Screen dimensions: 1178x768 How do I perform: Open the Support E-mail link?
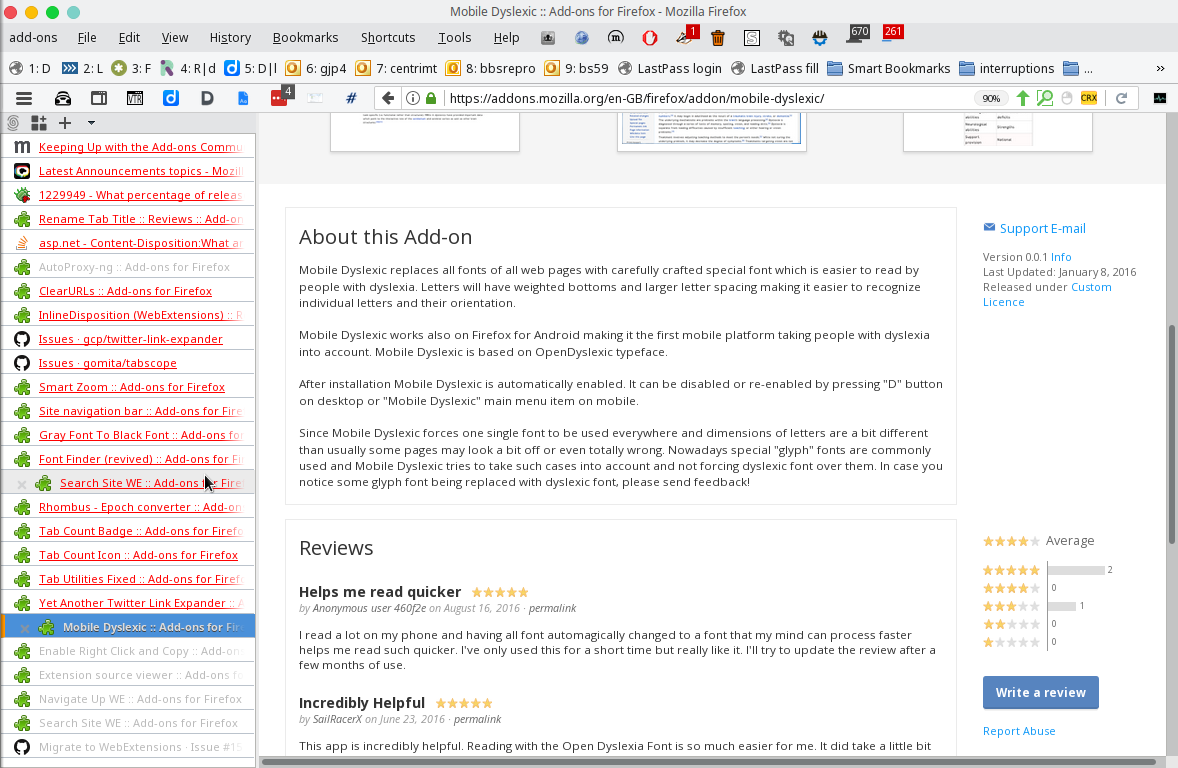(1042, 228)
